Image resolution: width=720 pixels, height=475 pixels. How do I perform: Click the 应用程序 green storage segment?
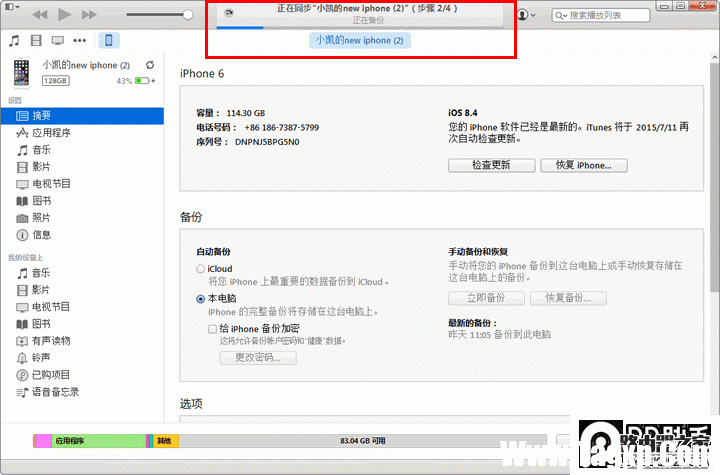click(99, 441)
